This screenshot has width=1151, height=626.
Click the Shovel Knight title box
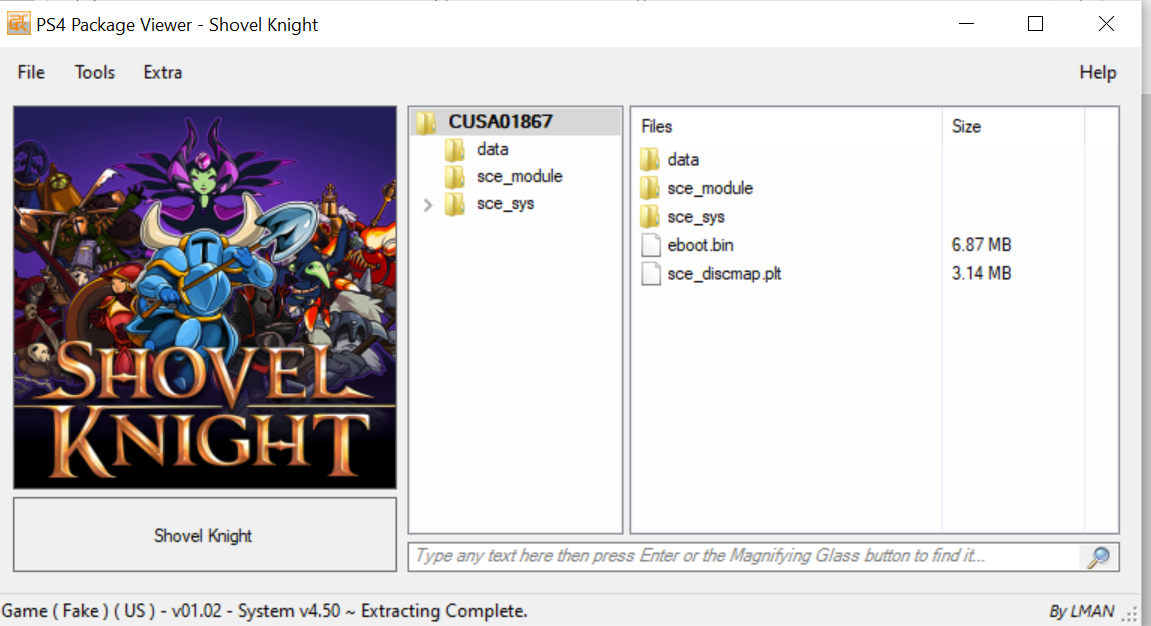205,535
